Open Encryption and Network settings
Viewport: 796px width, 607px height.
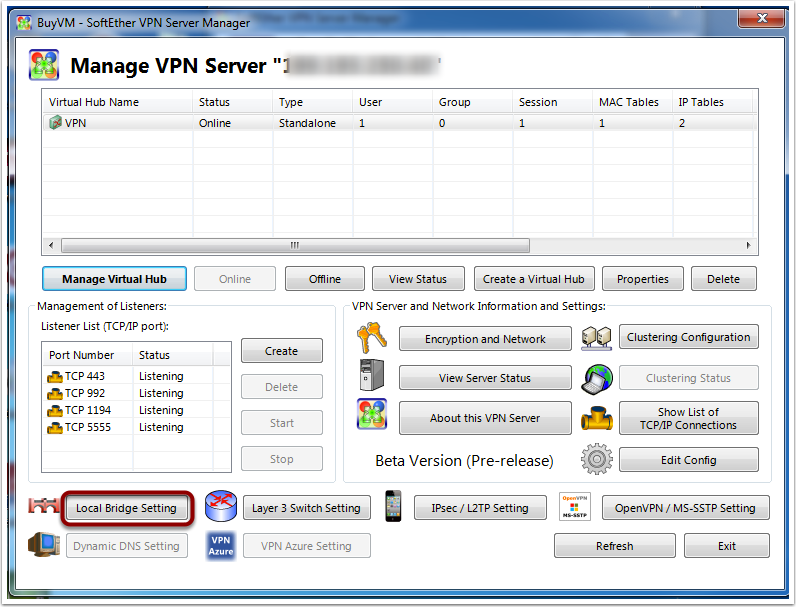(x=485, y=339)
